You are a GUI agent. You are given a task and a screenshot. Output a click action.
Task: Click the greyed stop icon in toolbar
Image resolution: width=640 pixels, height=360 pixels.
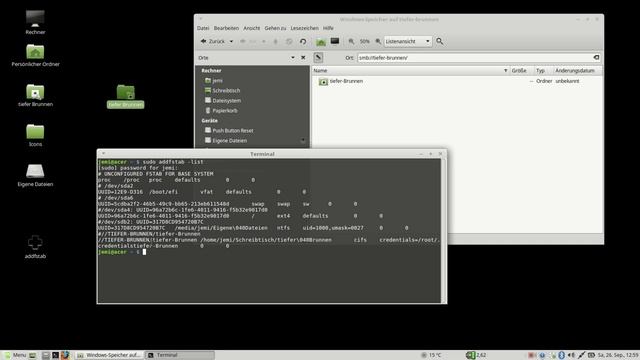tap(289, 41)
